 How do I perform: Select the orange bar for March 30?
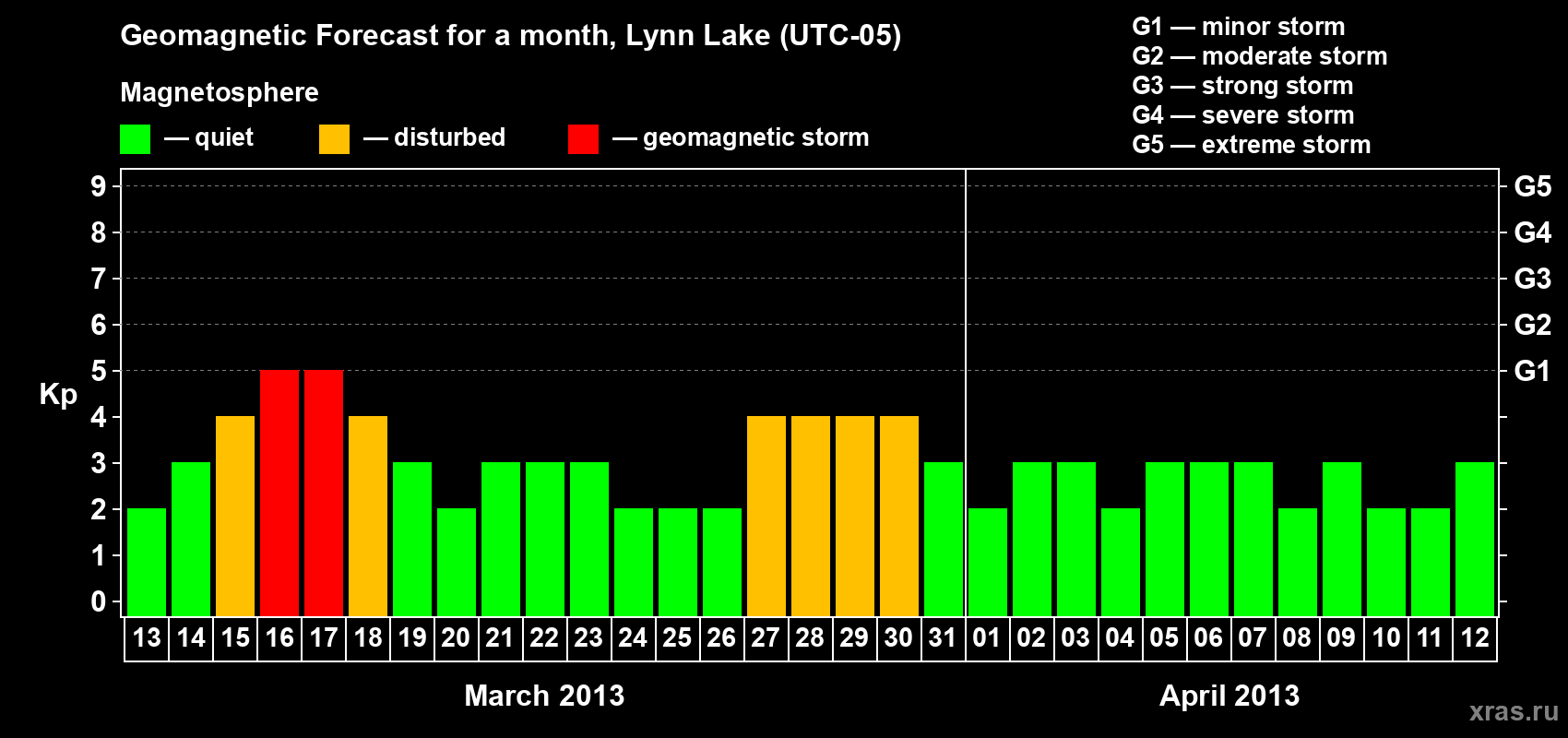(899, 516)
